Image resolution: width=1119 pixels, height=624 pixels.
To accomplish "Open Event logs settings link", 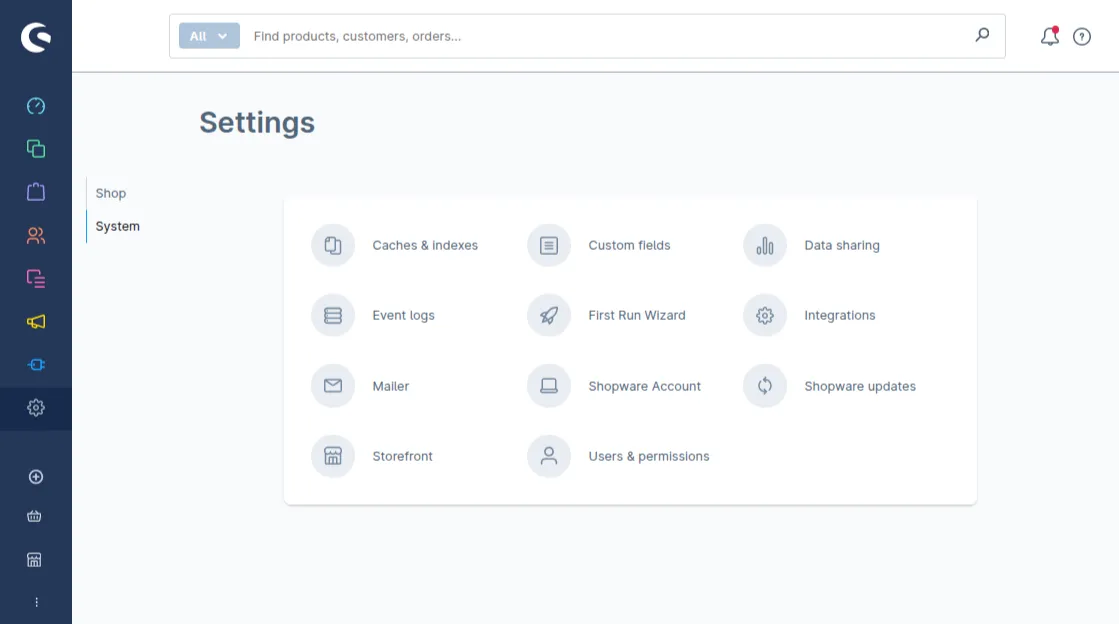I will 403,316.
